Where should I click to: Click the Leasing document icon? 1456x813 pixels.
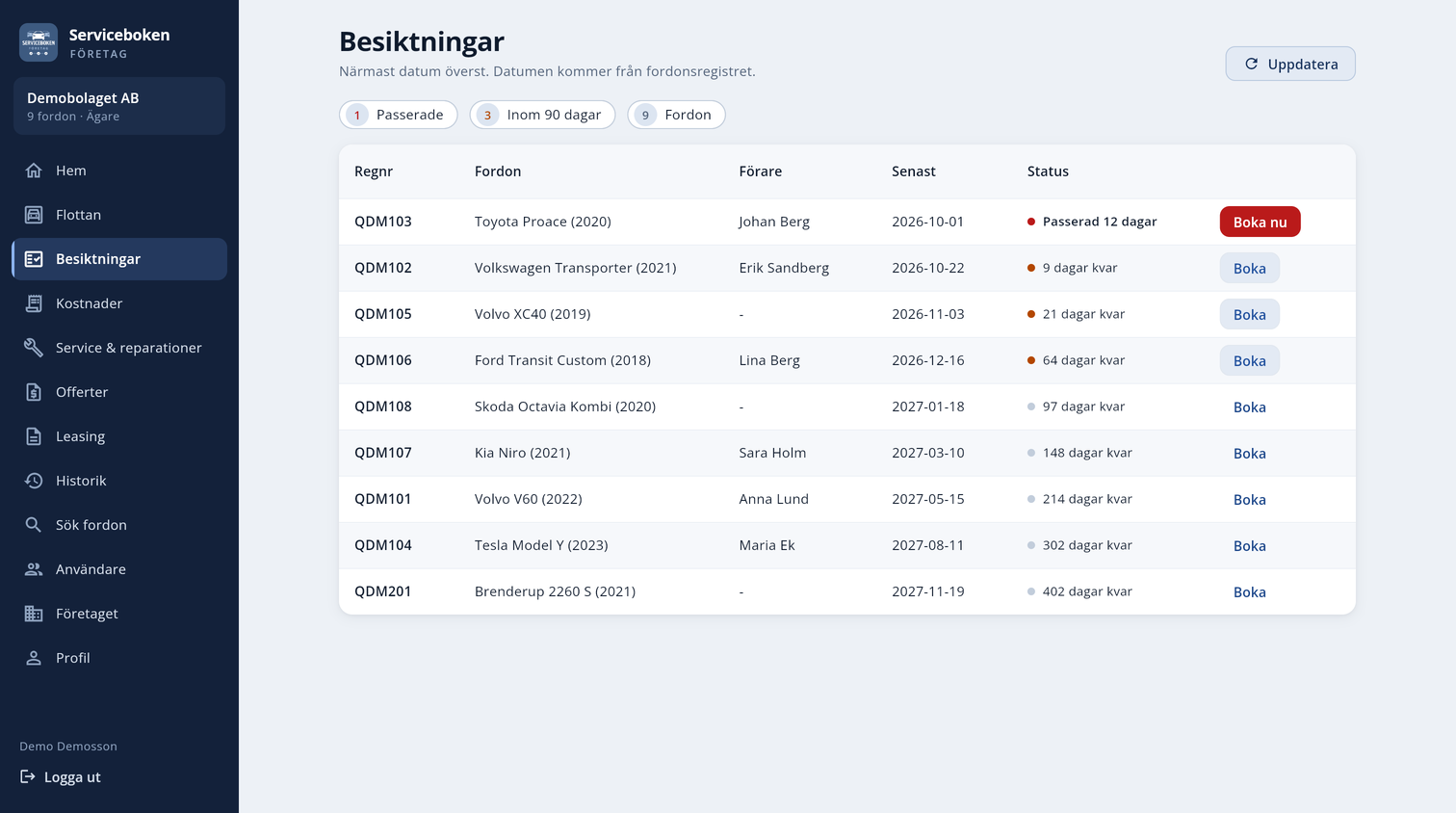click(x=34, y=436)
